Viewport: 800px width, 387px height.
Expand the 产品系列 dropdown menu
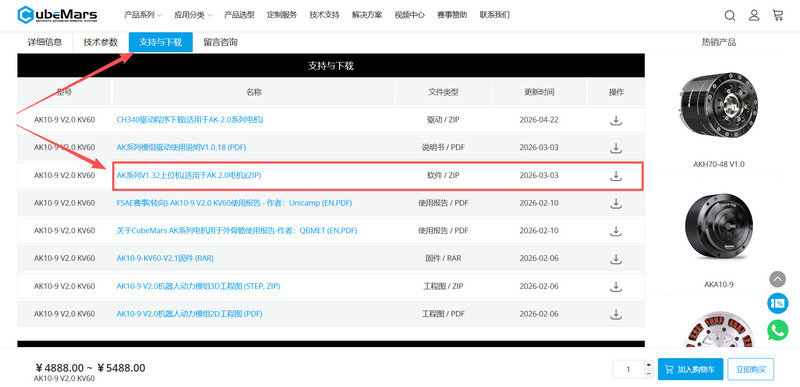142,15
